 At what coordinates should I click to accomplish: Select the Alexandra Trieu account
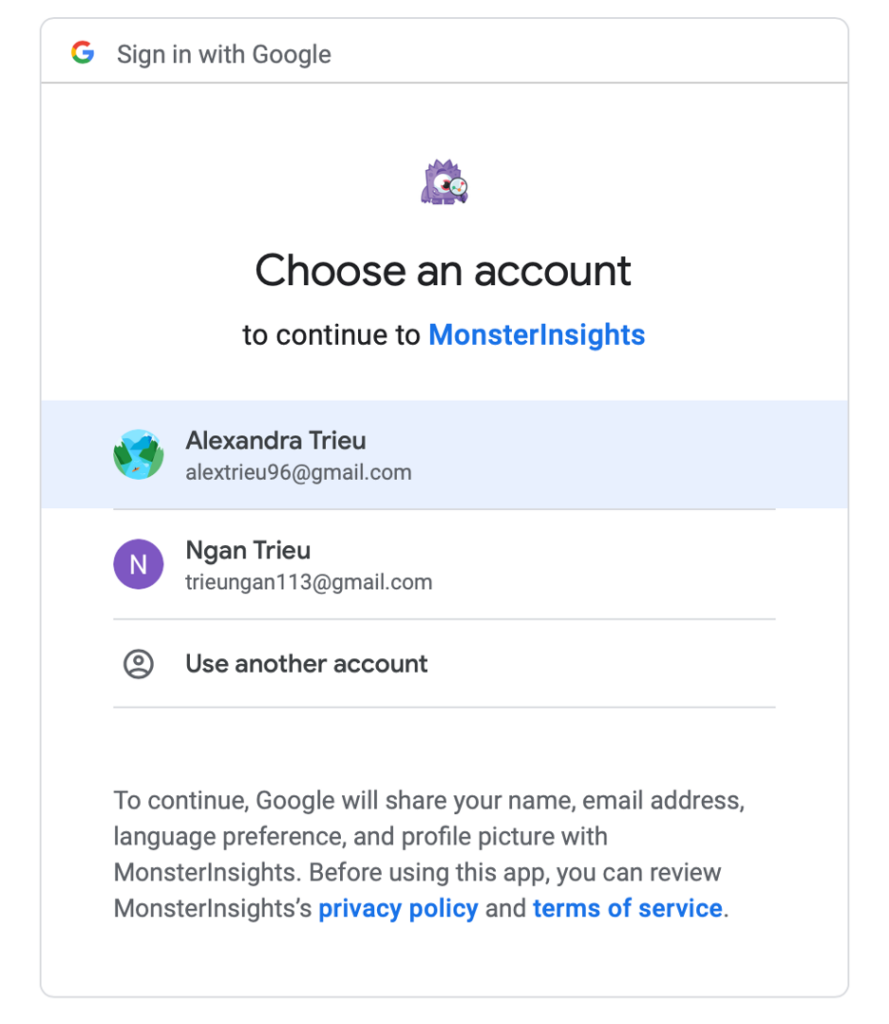(x=444, y=455)
